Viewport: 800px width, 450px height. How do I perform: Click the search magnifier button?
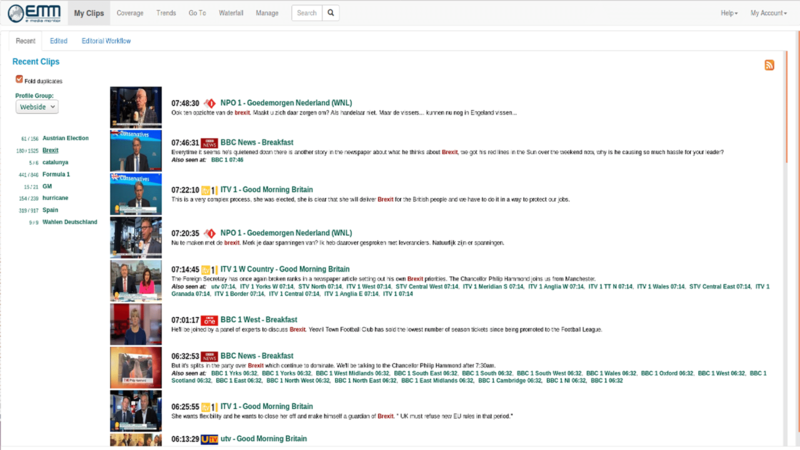331,13
